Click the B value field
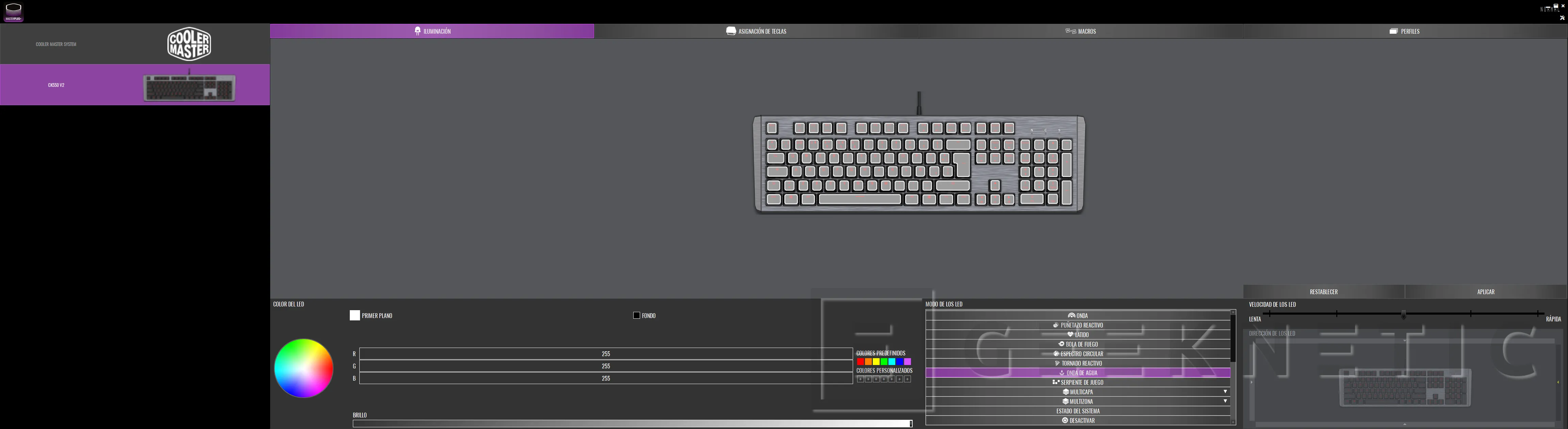This screenshot has width=1568, height=429. point(606,378)
